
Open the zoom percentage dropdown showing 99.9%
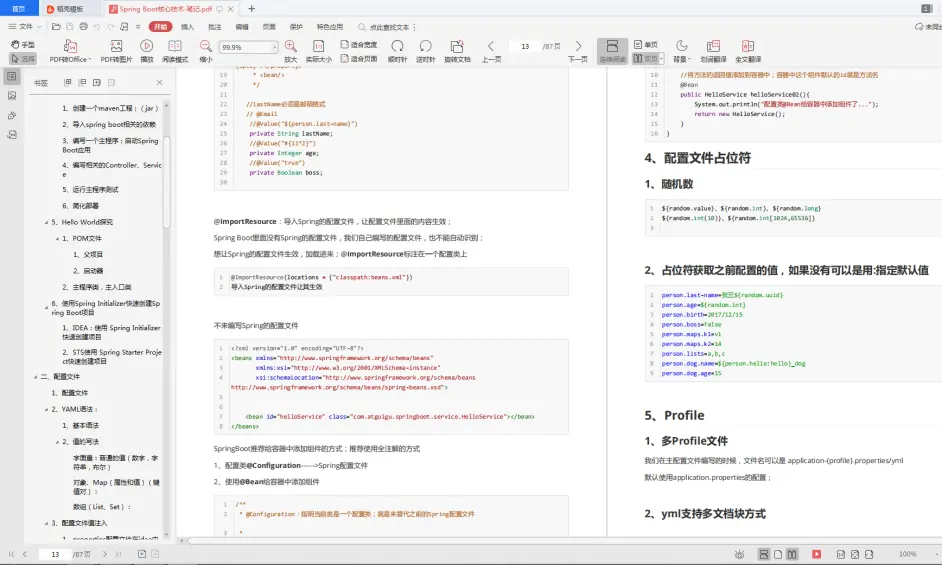[x=275, y=47]
